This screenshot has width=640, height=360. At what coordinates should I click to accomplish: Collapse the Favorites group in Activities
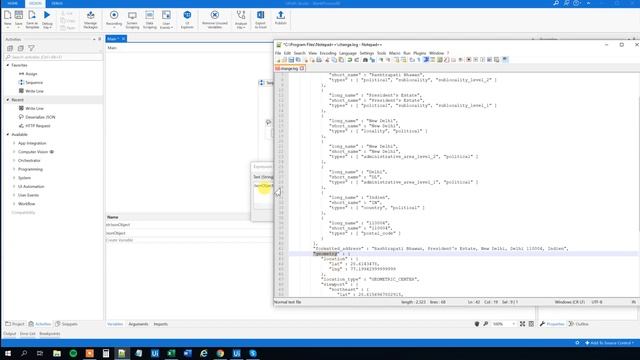pyautogui.click(x=8, y=65)
